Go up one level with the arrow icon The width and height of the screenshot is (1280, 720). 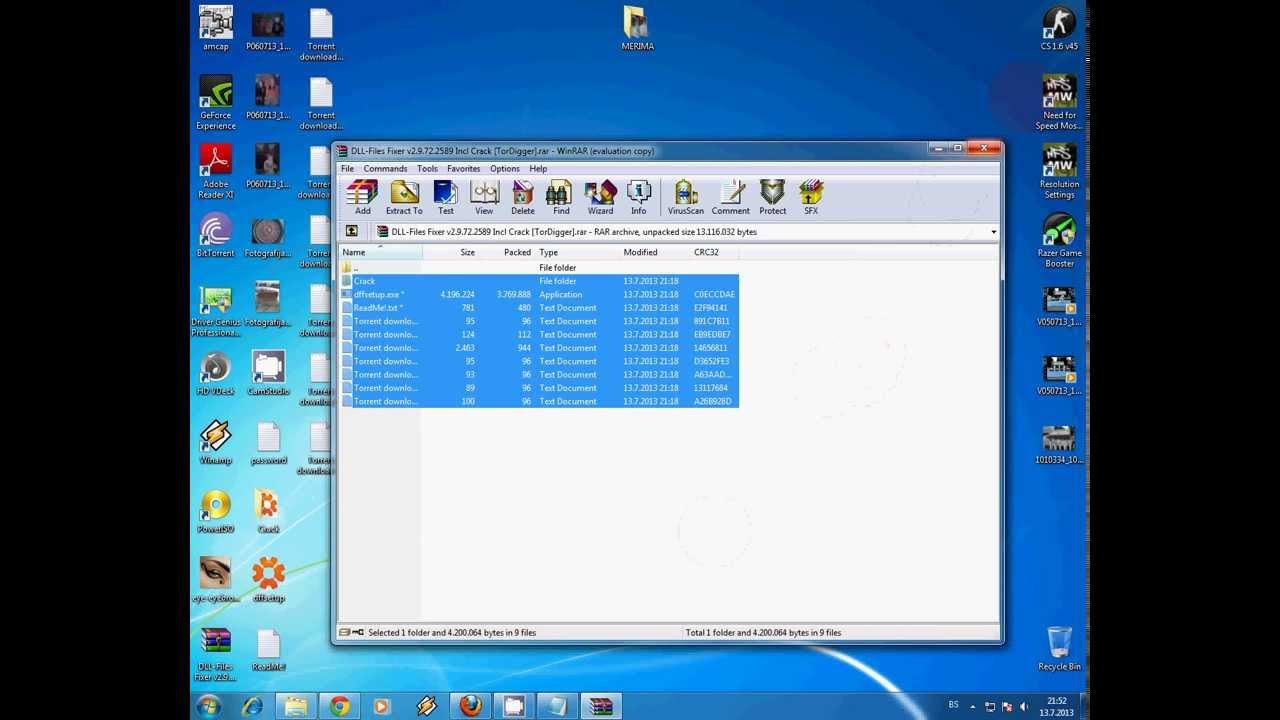(351, 232)
